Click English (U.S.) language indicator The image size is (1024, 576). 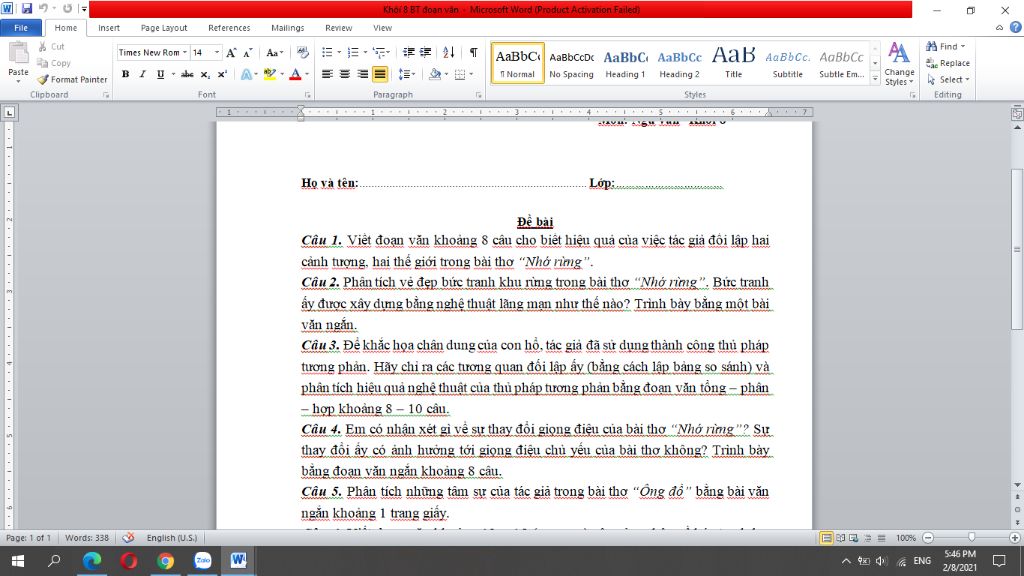(x=172, y=537)
